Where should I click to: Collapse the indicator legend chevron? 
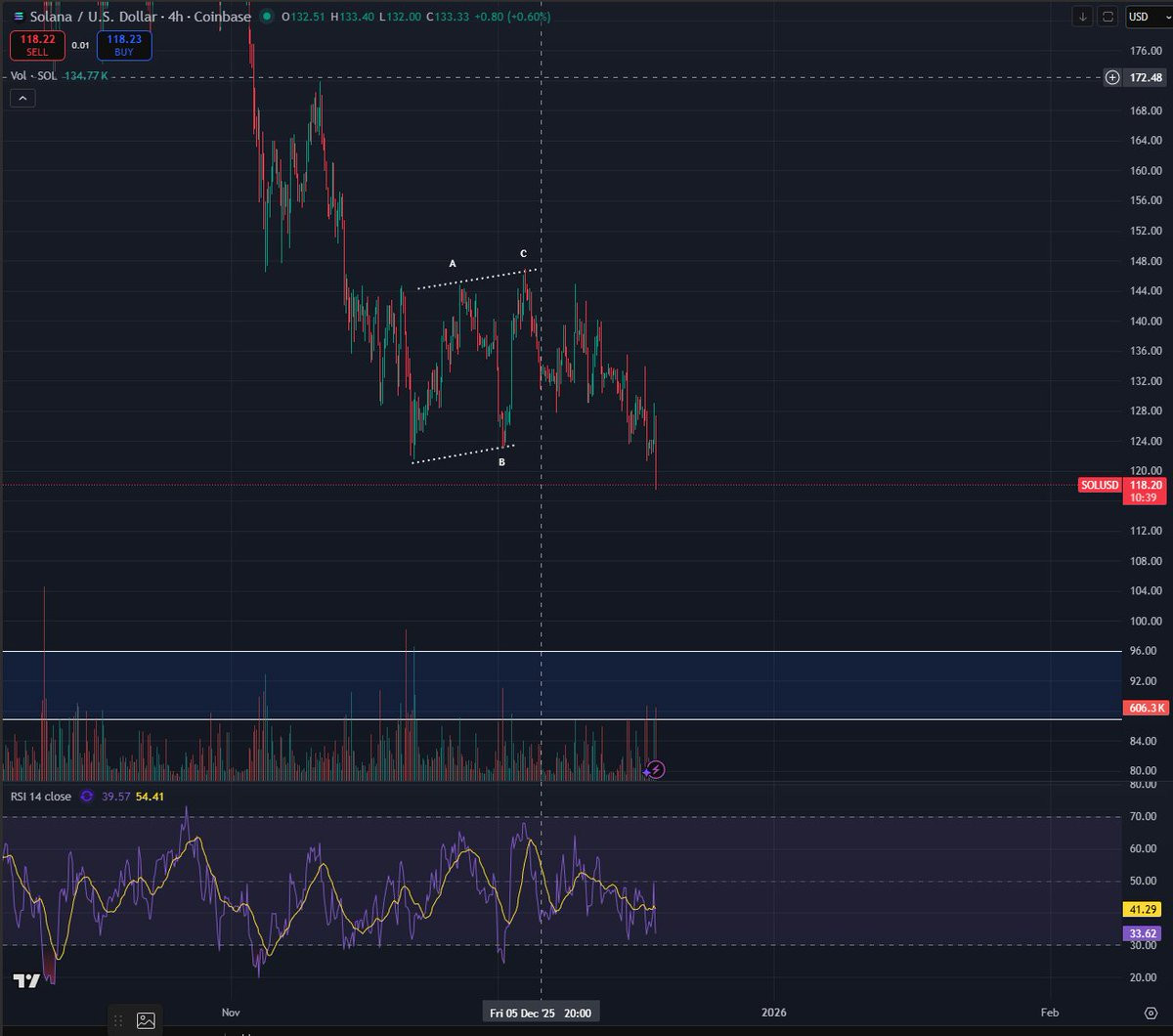point(22,98)
